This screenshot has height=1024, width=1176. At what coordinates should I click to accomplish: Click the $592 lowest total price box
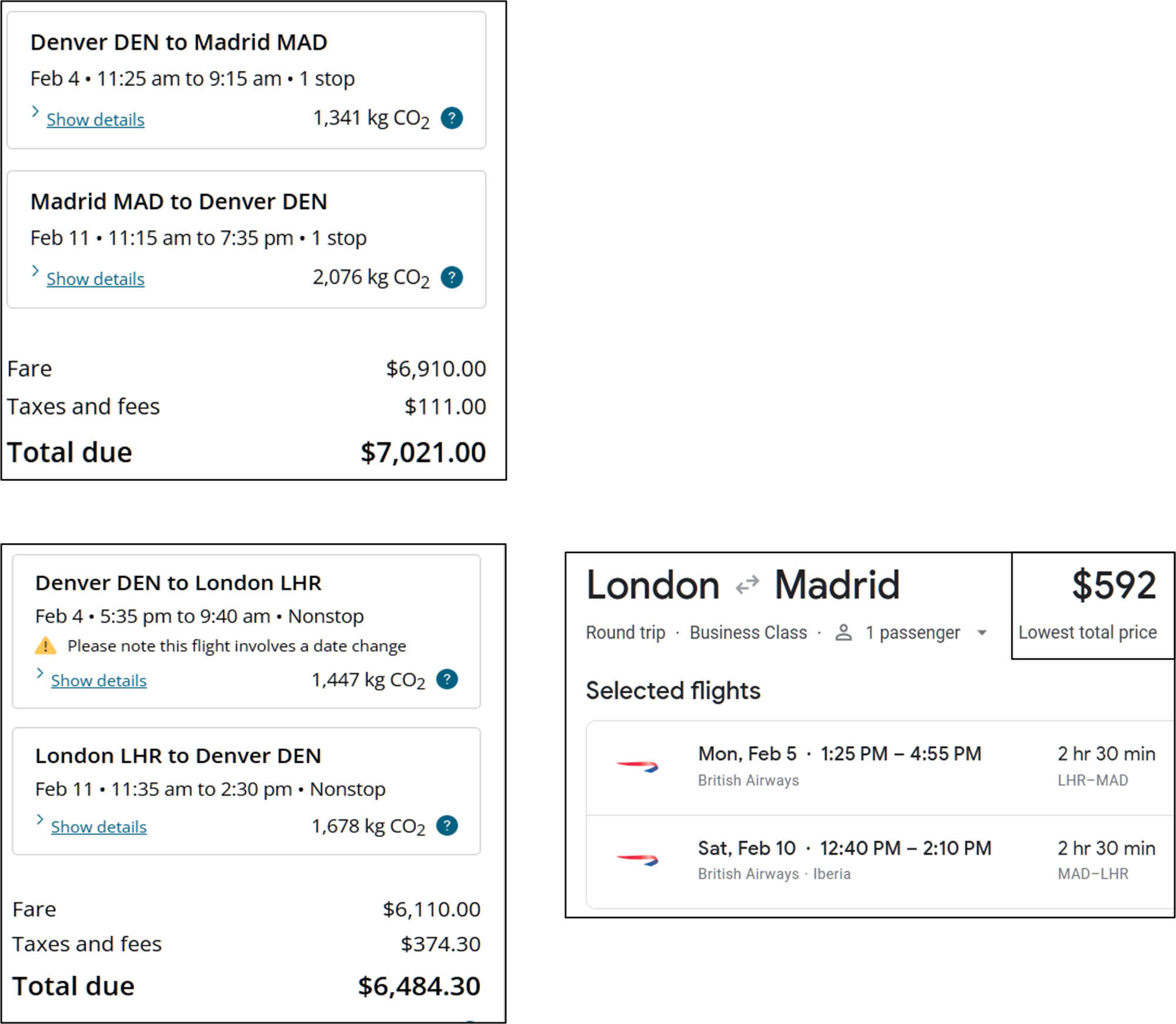tap(1093, 605)
